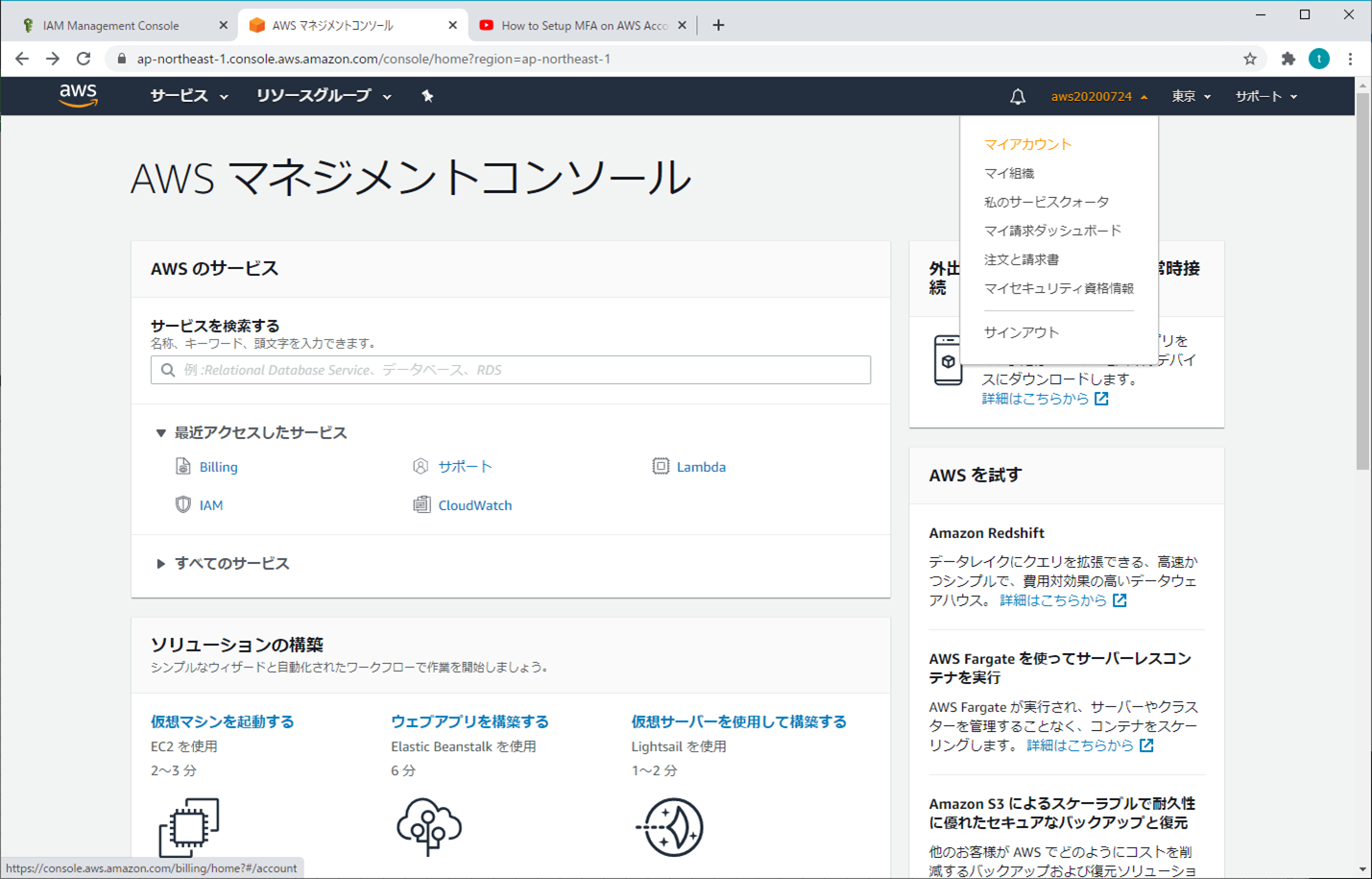Open the リソースグループ dropdown menu
The width and height of the screenshot is (1372, 879).
coord(324,96)
